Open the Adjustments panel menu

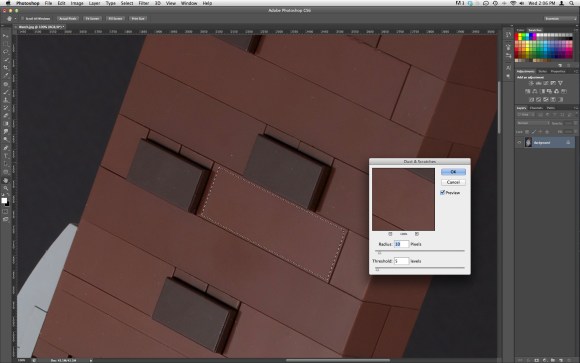coord(576,71)
